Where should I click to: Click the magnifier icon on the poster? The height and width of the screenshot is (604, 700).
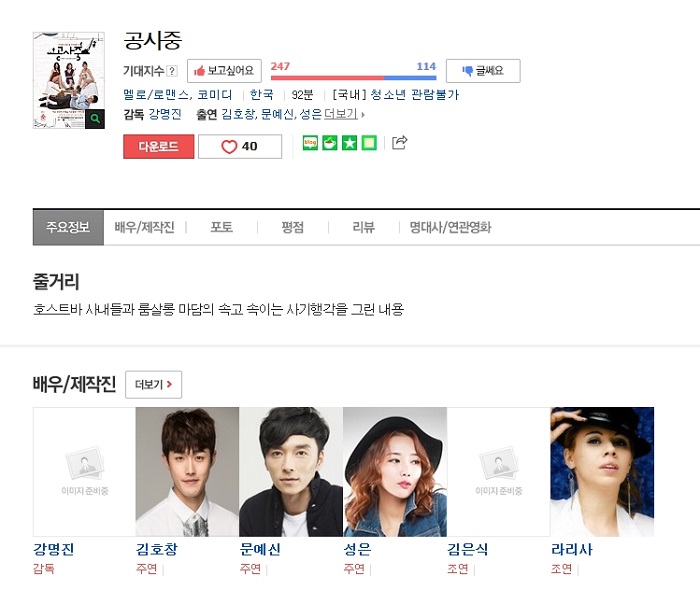pyautogui.click(x=95, y=119)
